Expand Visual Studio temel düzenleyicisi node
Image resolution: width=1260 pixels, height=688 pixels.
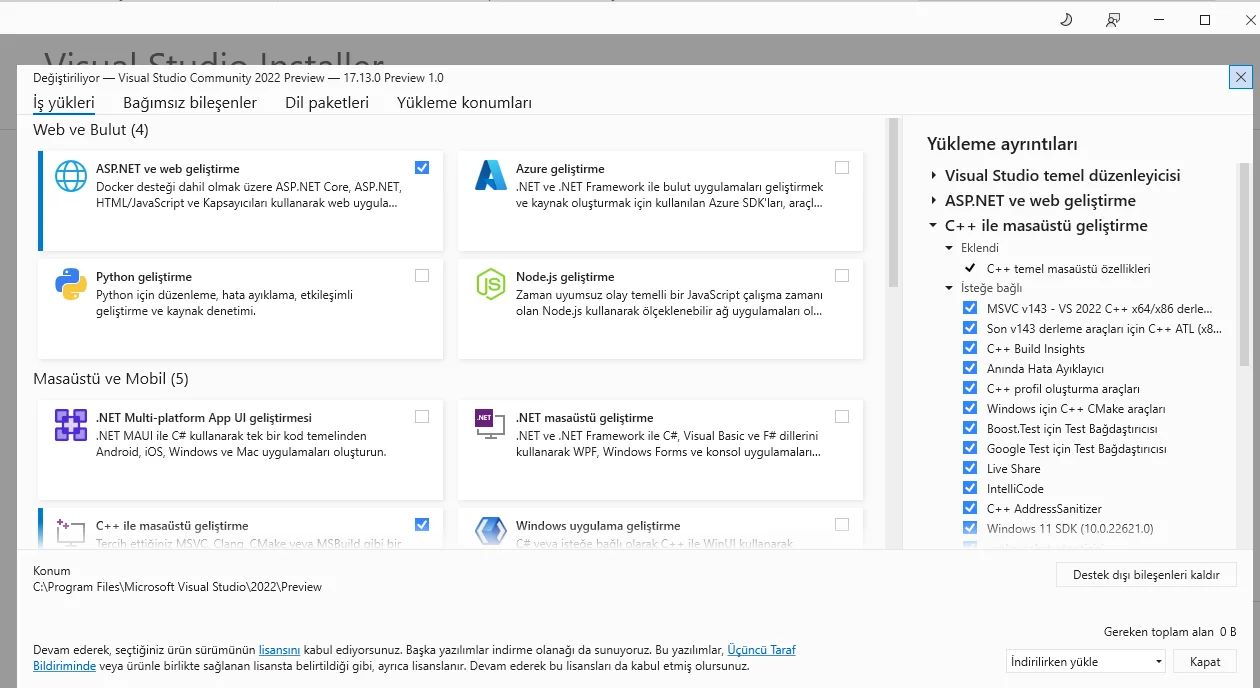click(x=933, y=176)
